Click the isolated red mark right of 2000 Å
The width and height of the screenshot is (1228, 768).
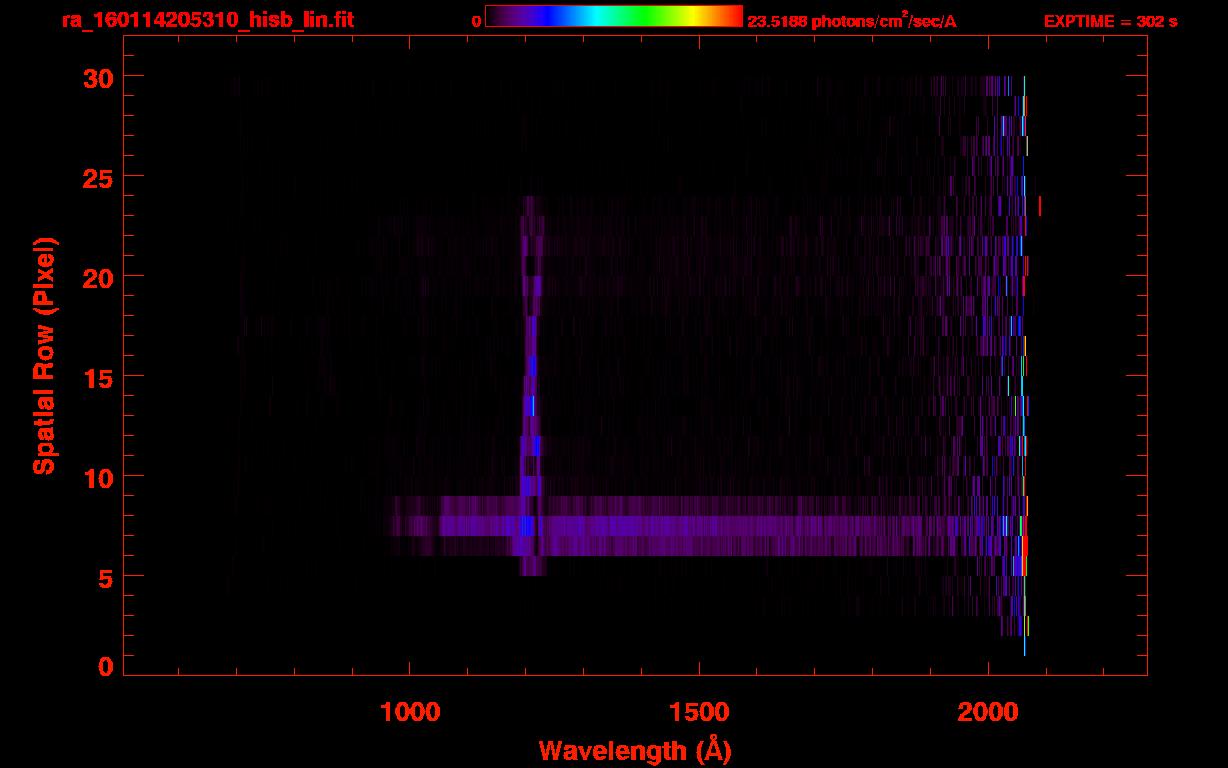[x=1040, y=205]
